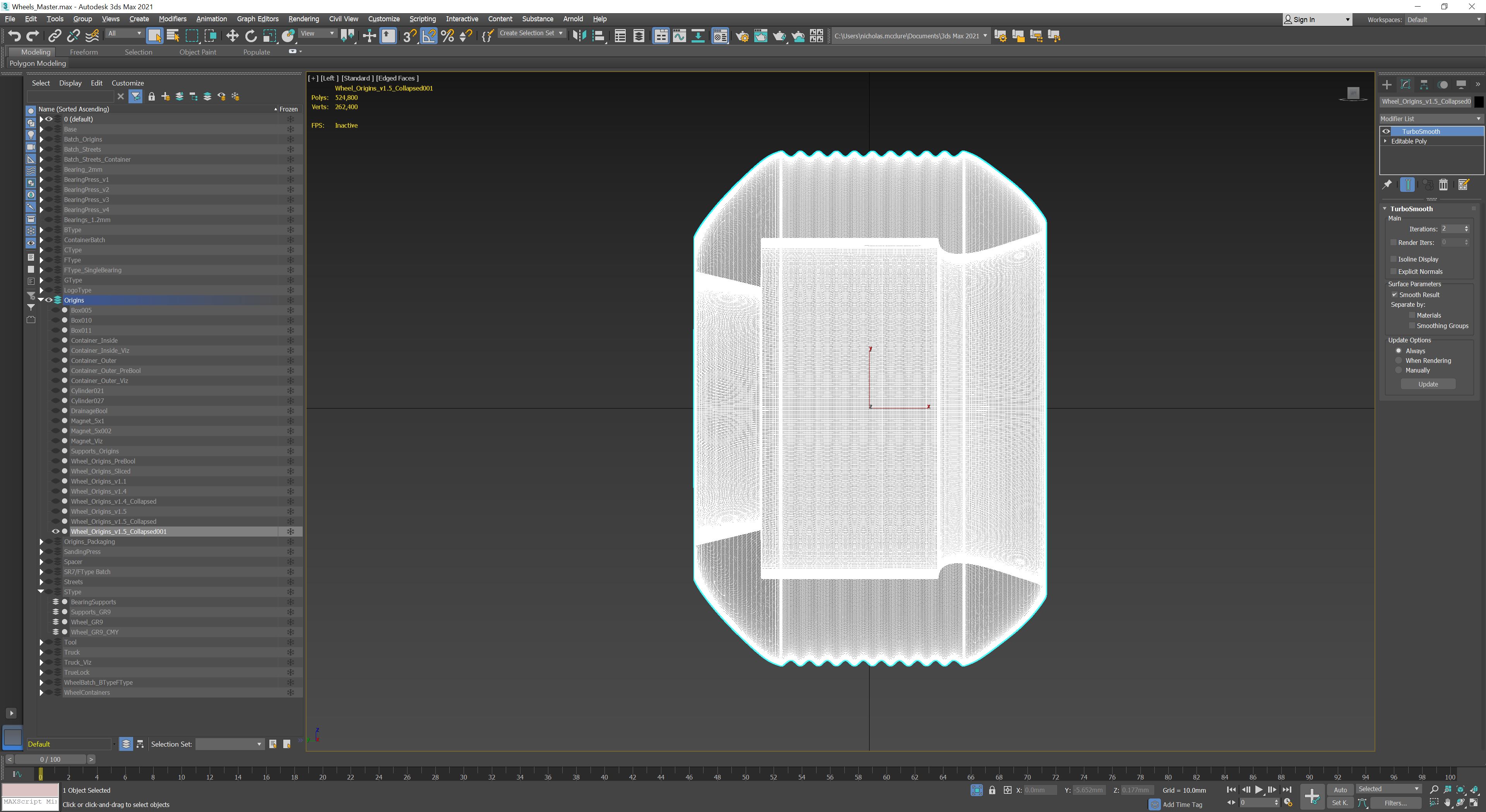Open the Rendering menu
The image size is (1486, 812).
tap(303, 19)
